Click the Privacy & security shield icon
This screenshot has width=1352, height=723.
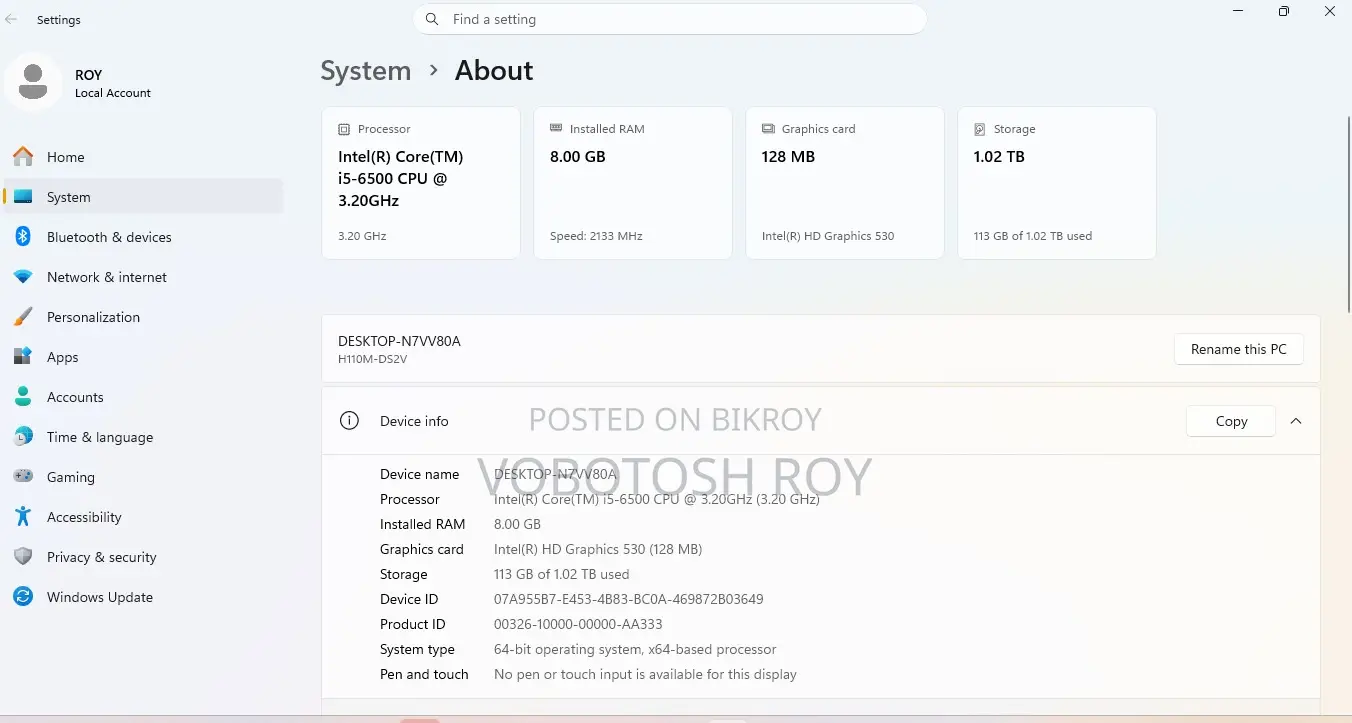coord(22,557)
